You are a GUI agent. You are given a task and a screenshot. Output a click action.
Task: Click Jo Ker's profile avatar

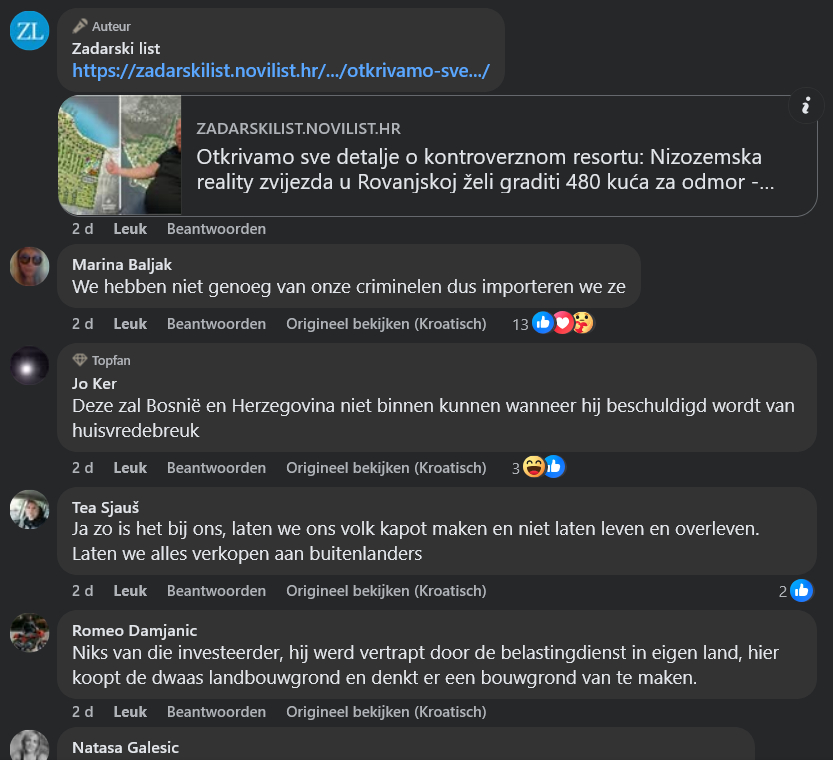point(29,366)
